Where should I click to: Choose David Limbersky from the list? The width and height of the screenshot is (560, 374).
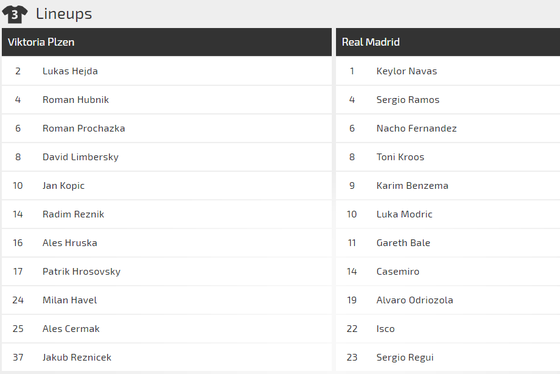(80, 157)
